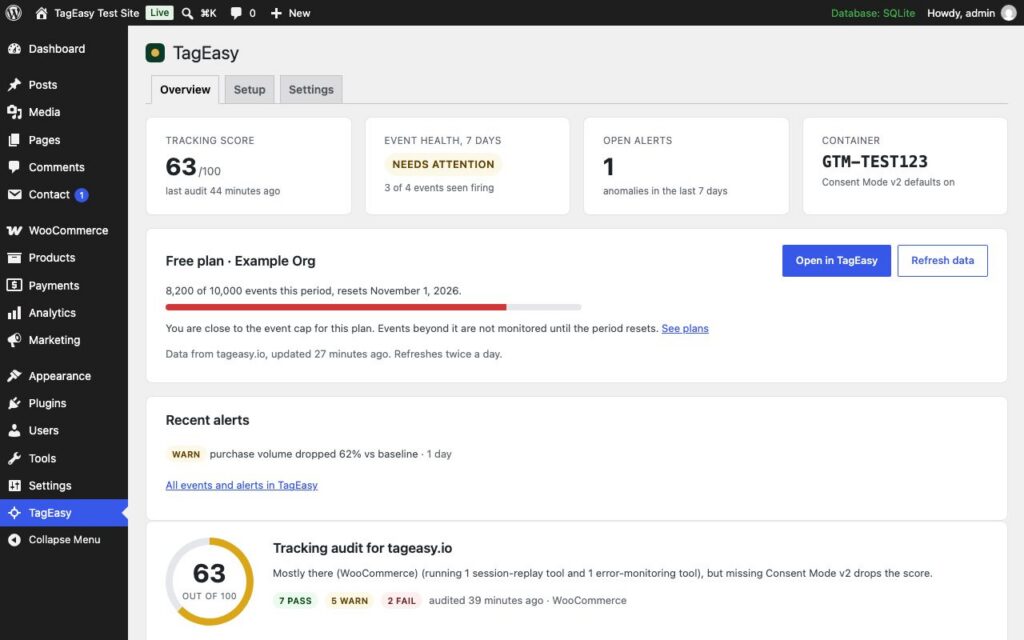This screenshot has width=1024, height=640.
Task: Click the 5 WARN badge in tracking audit
Action: (x=349, y=601)
